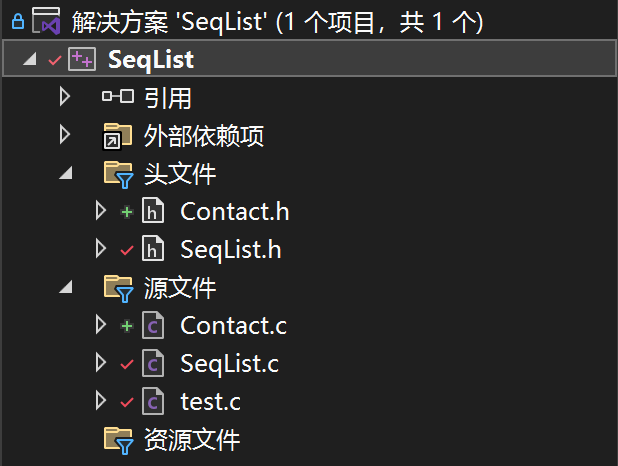The image size is (618, 466).
Task: Click the 外部依赖项 folder icon
Action: (x=117, y=136)
